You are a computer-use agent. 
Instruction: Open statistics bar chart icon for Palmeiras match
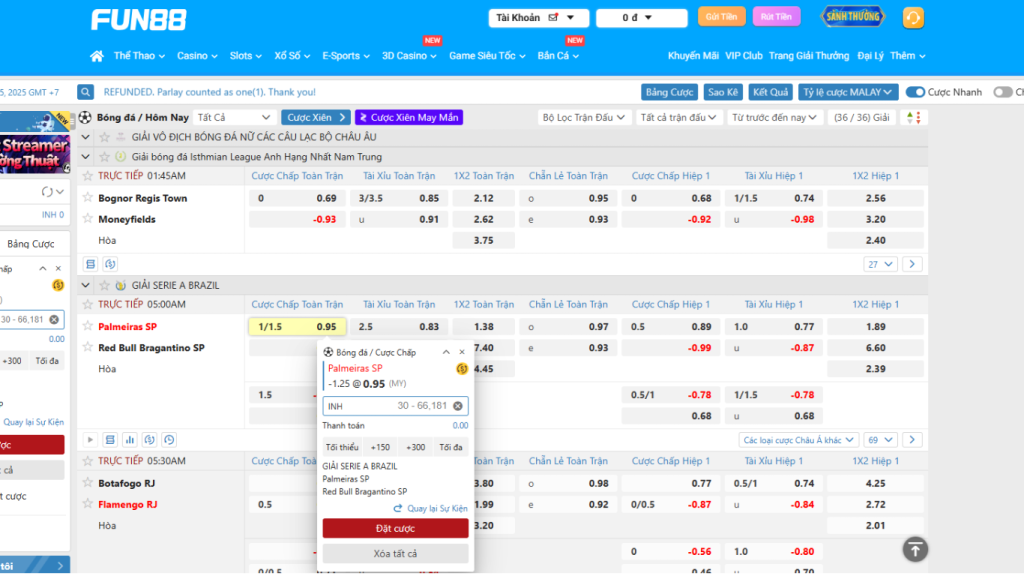[x=129, y=440]
